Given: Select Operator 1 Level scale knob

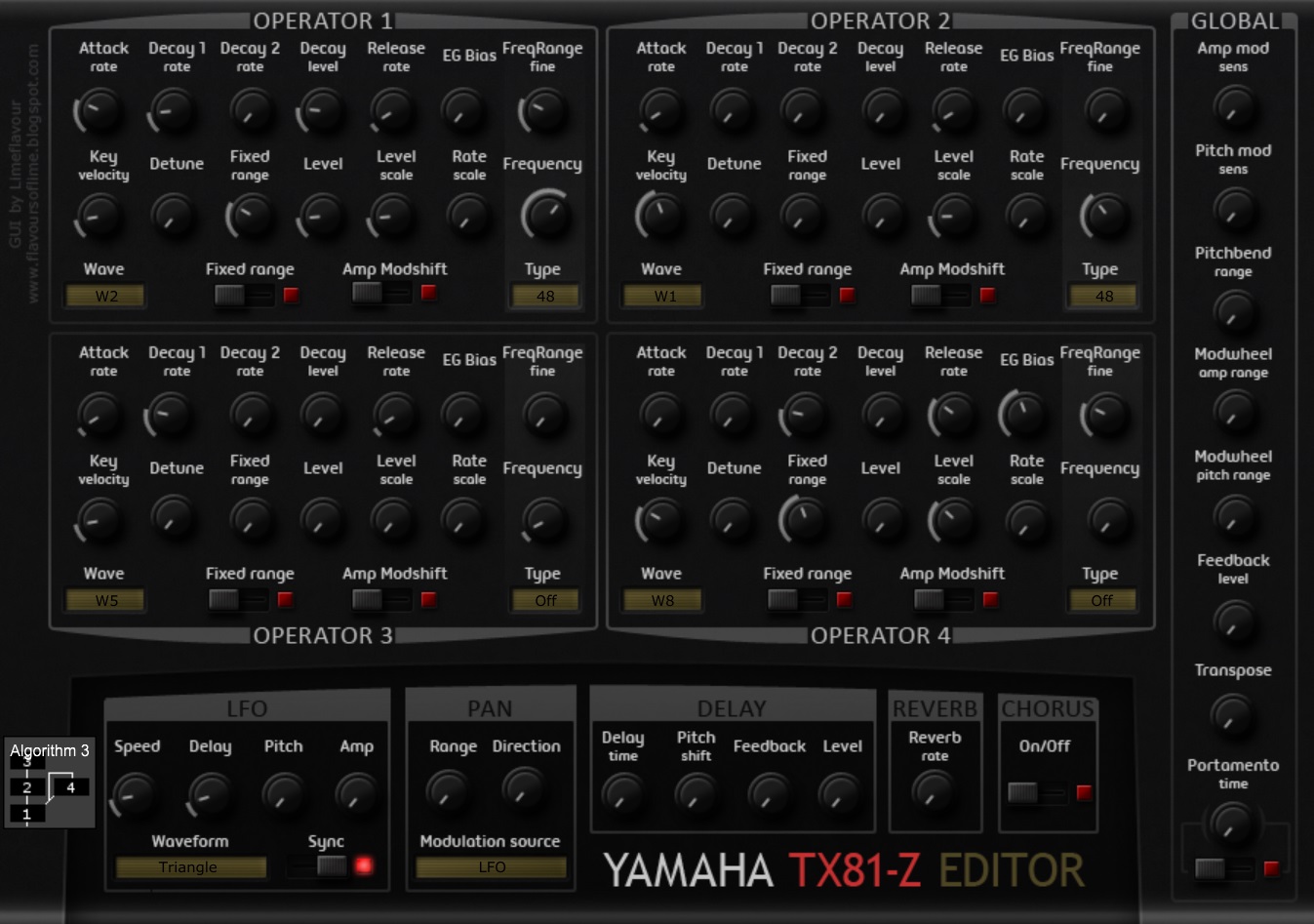Looking at the screenshot, I should point(393,216).
